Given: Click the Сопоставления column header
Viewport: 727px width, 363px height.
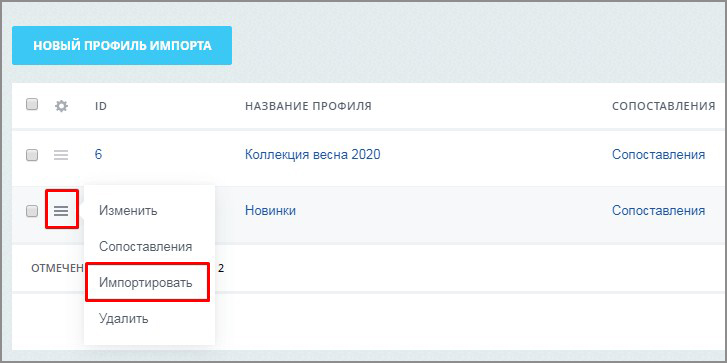Looking at the screenshot, I should coord(663,106).
